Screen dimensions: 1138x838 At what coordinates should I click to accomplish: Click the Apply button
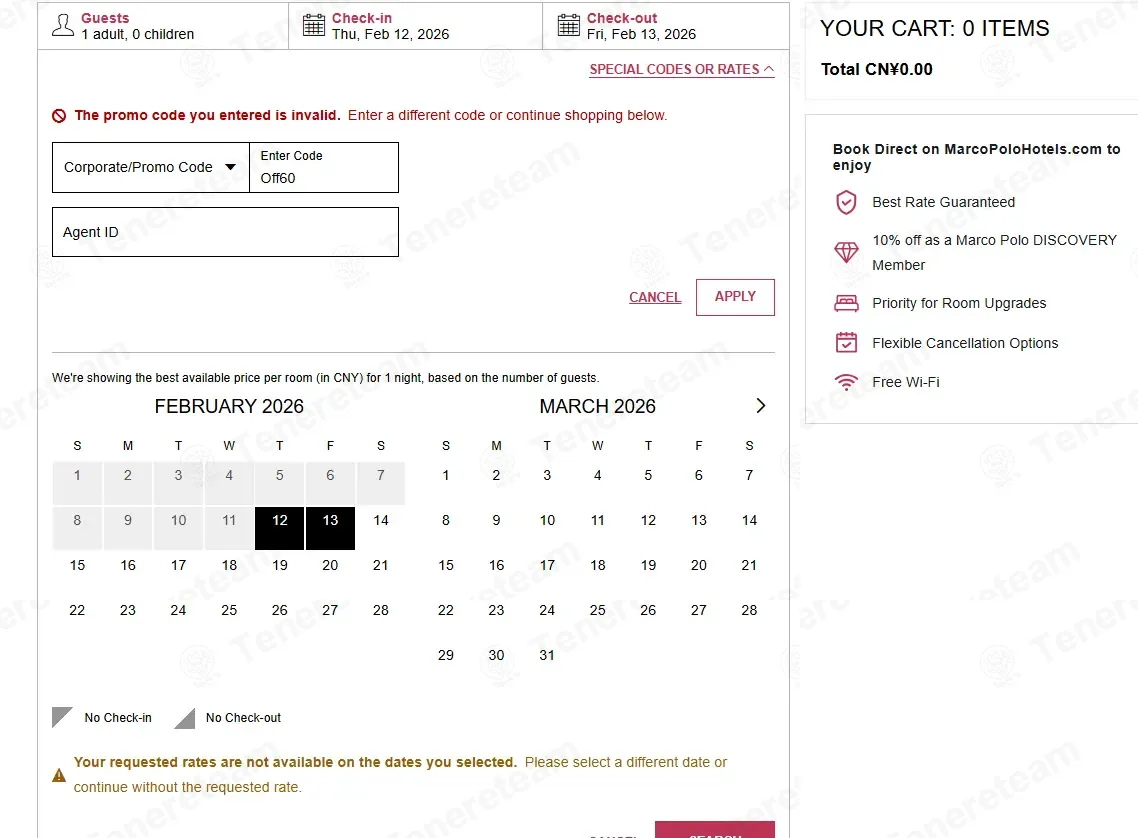(735, 297)
